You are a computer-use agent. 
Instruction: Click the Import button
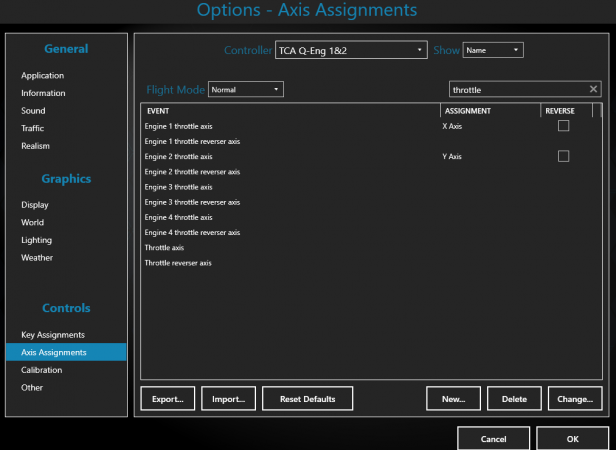tap(229, 399)
